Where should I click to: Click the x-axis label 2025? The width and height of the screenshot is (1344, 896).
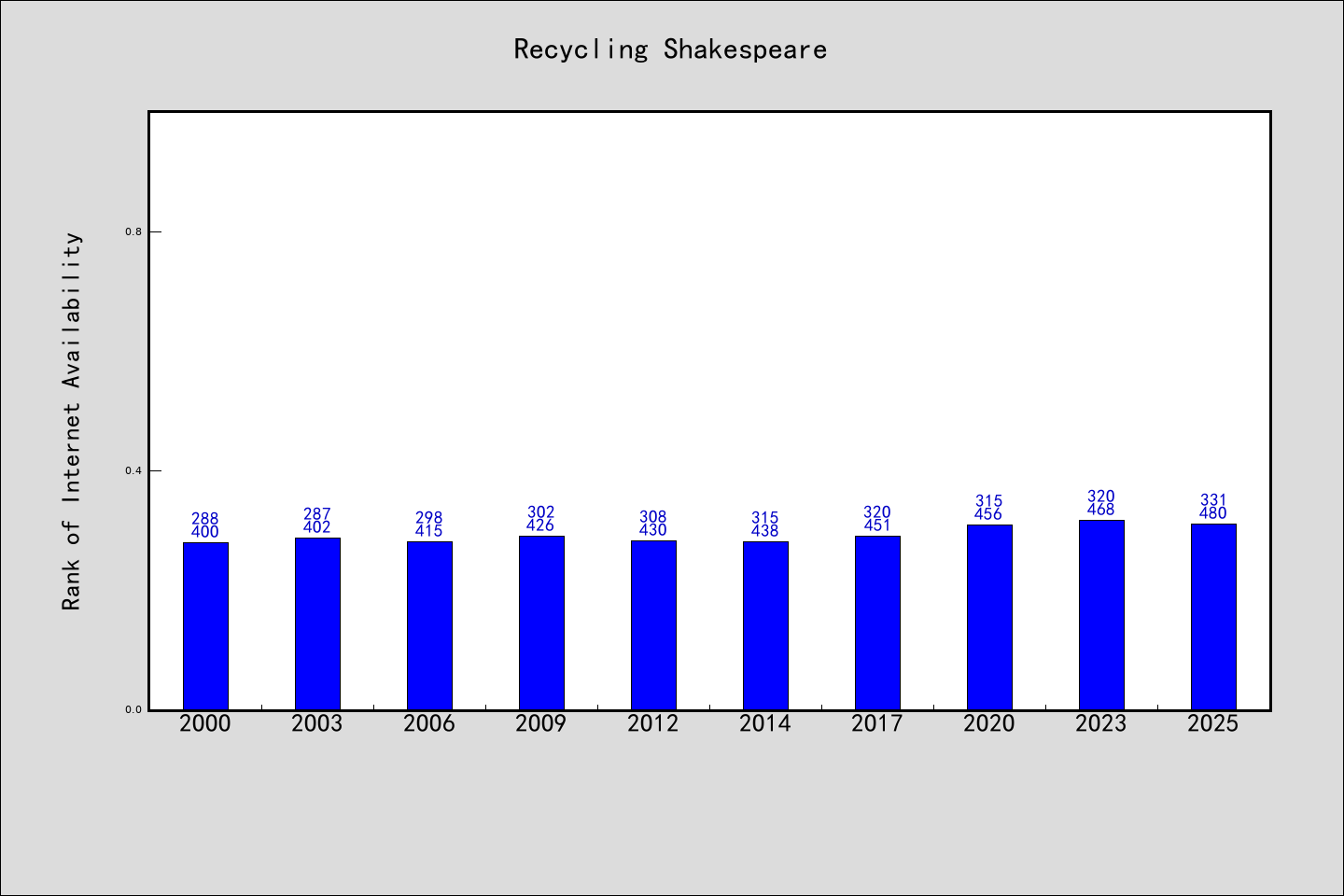click(1213, 723)
